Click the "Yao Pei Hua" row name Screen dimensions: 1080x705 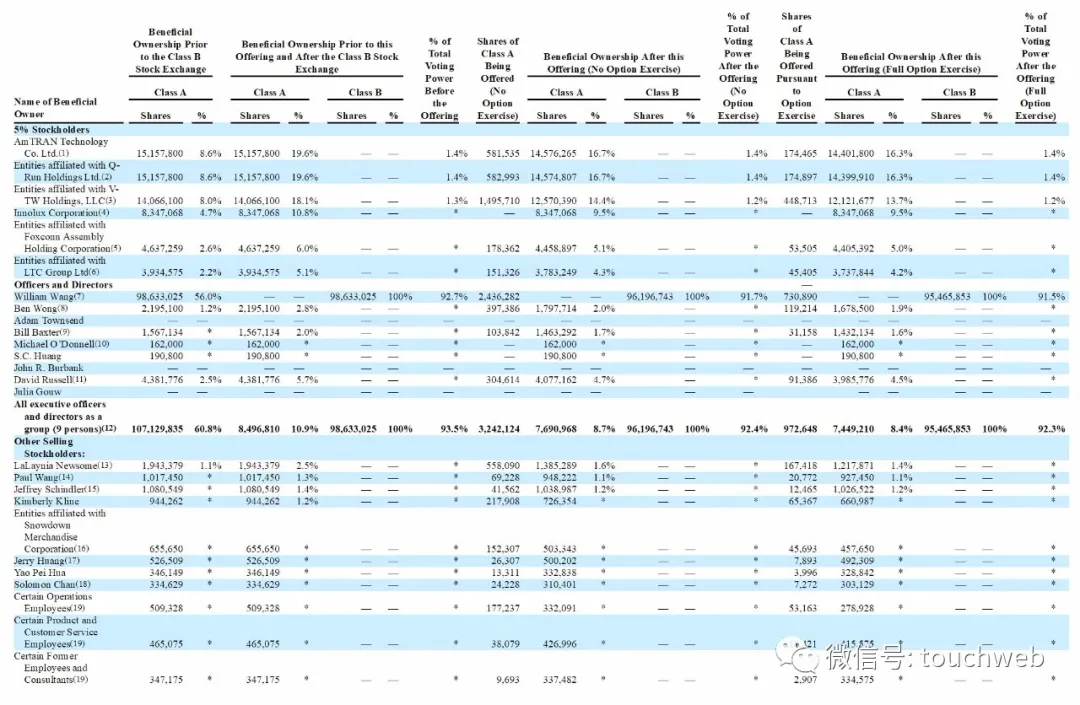40,572
